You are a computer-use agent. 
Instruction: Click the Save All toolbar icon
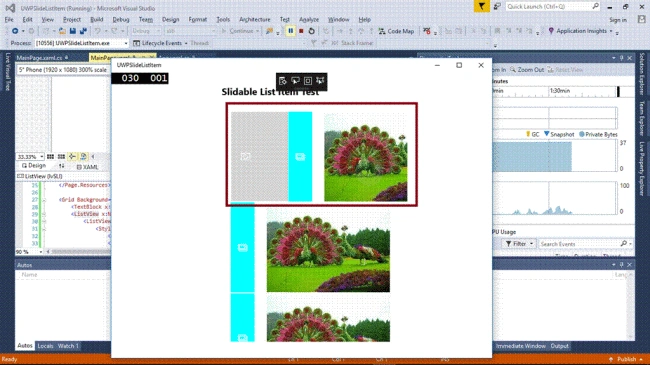(x=83, y=31)
